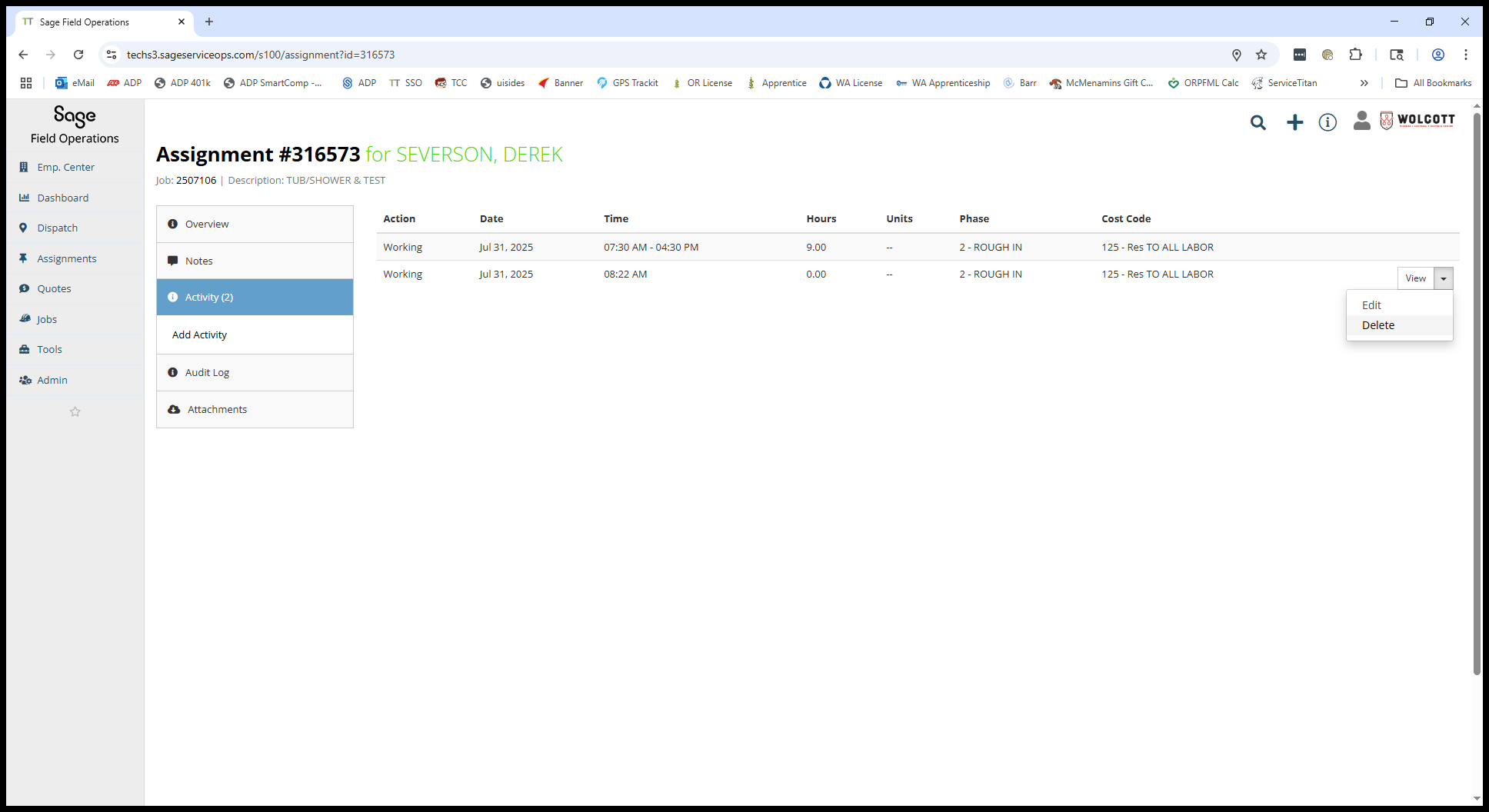Open the SSO bookmark
Image resolution: width=1489 pixels, height=812 pixels.
(405, 83)
